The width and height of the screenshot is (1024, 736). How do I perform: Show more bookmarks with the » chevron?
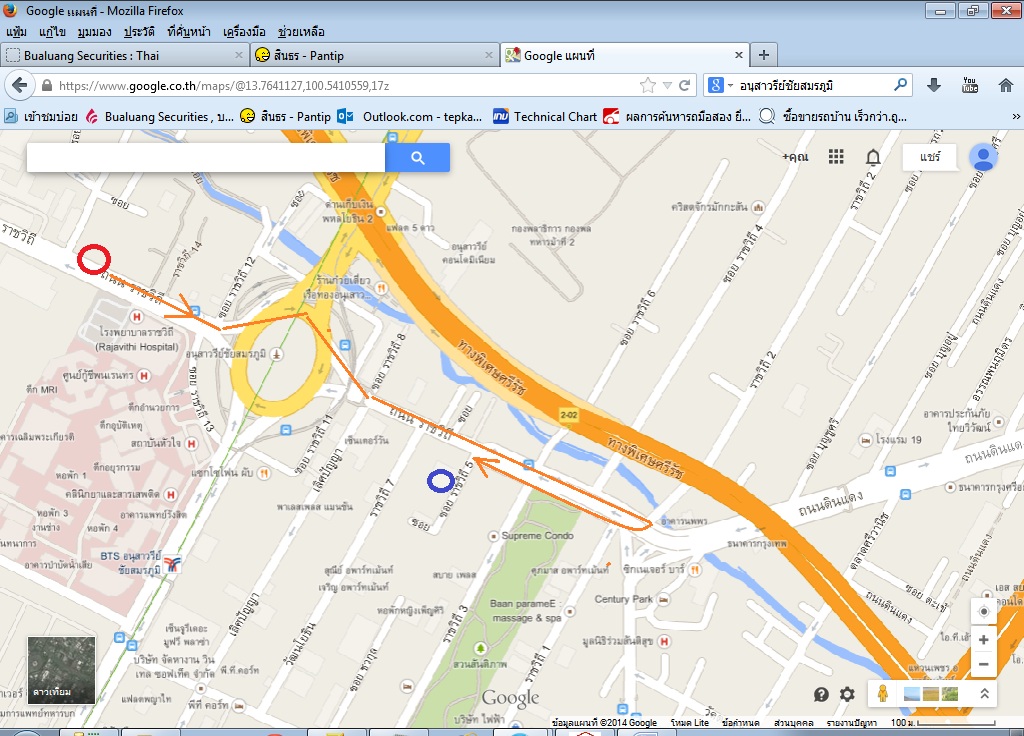tap(1016, 117)
